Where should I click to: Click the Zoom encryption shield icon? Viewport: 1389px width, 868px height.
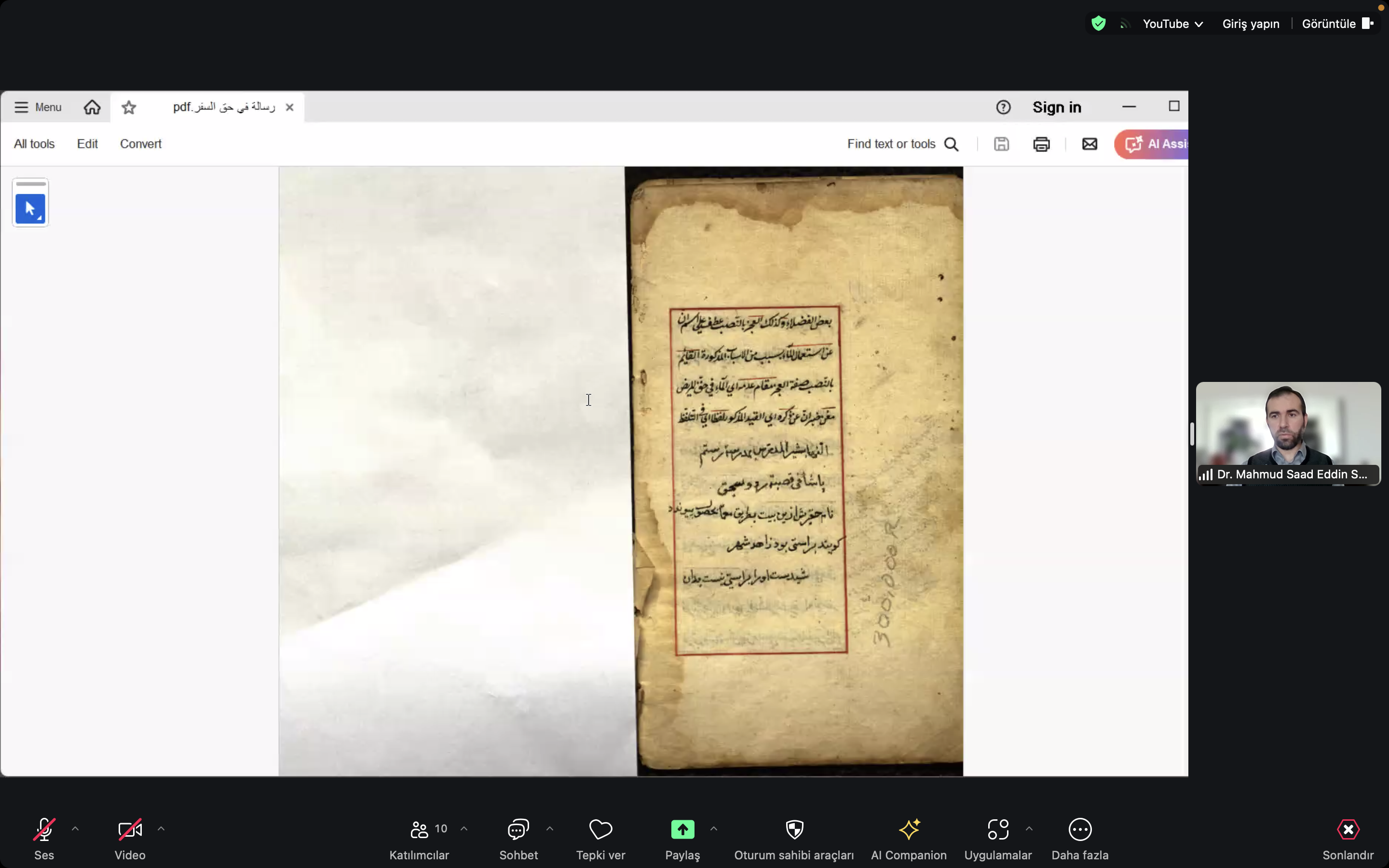[1099, 24]
